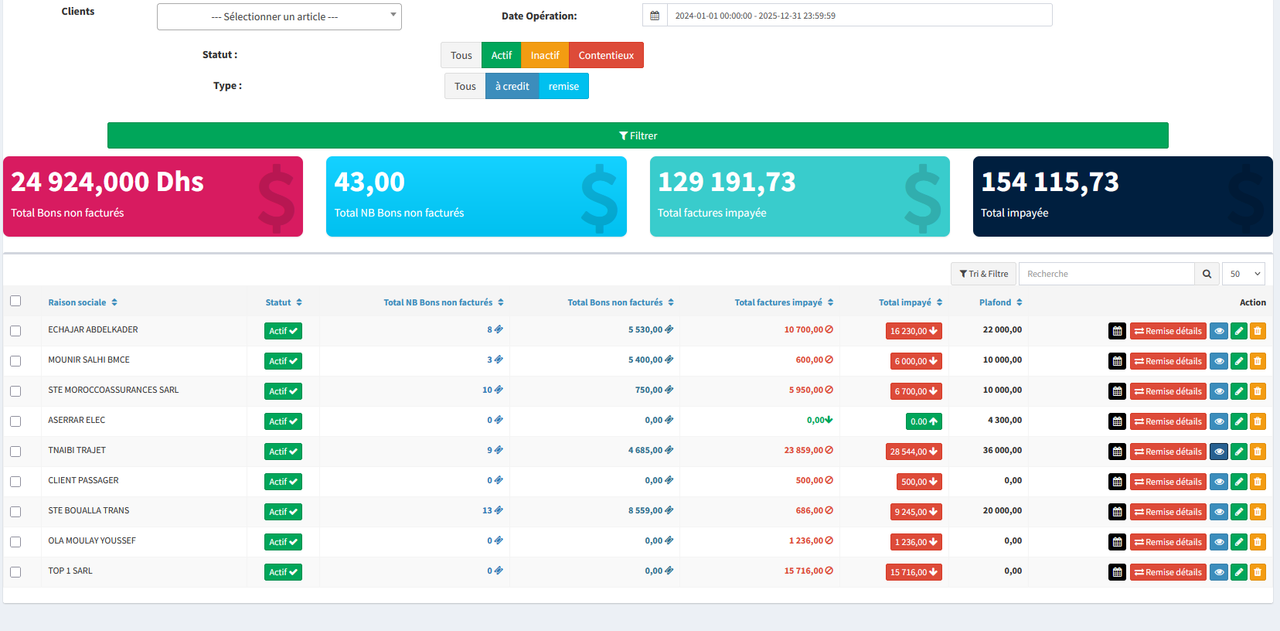Image resolution: width=1280 pixels, height=631 pixels.
Task: Sort by Total NB Bons non facturés
Action: (x=444, y=302)
